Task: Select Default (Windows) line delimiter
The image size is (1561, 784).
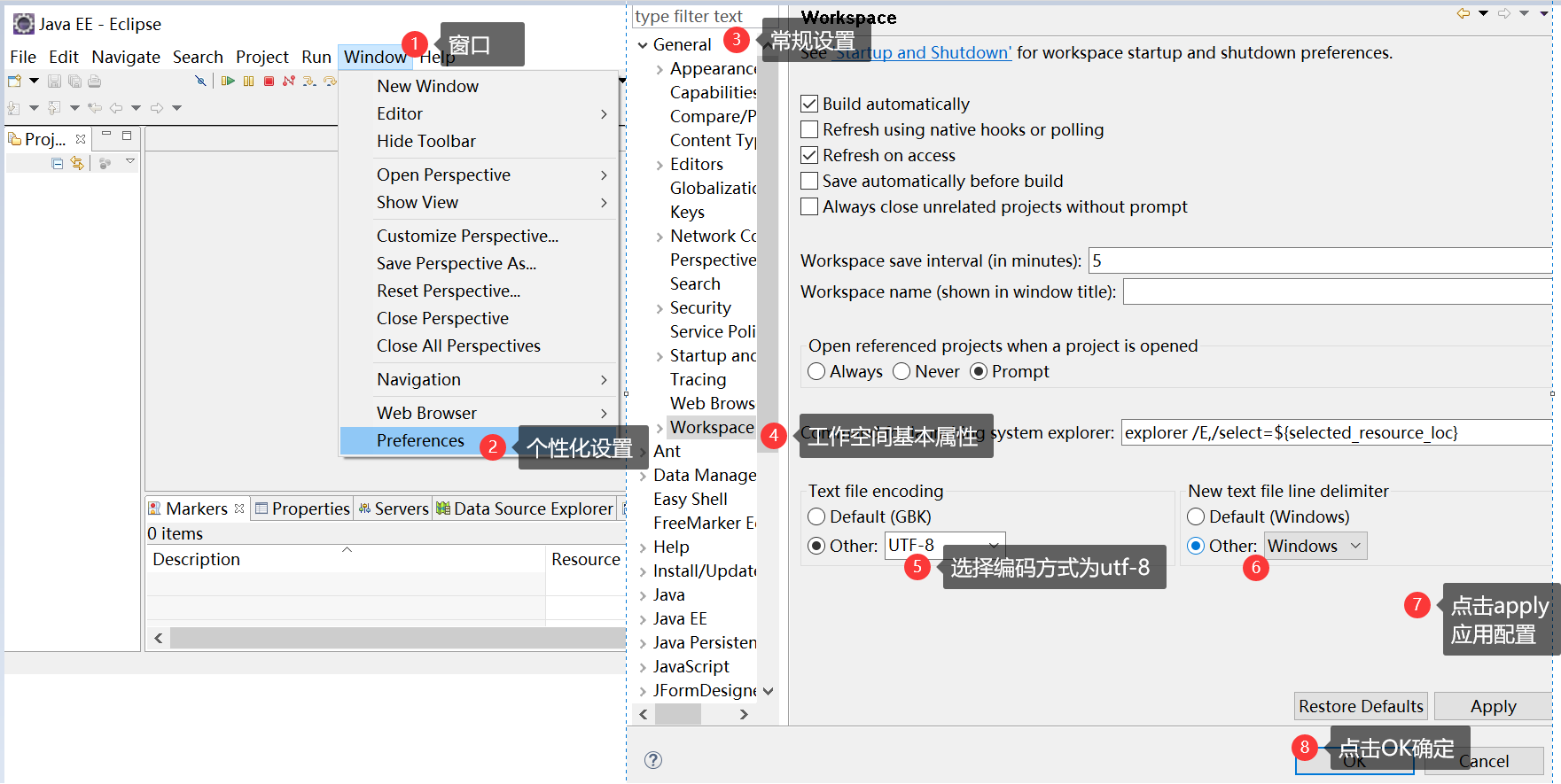Action: tap(1196, 516)
